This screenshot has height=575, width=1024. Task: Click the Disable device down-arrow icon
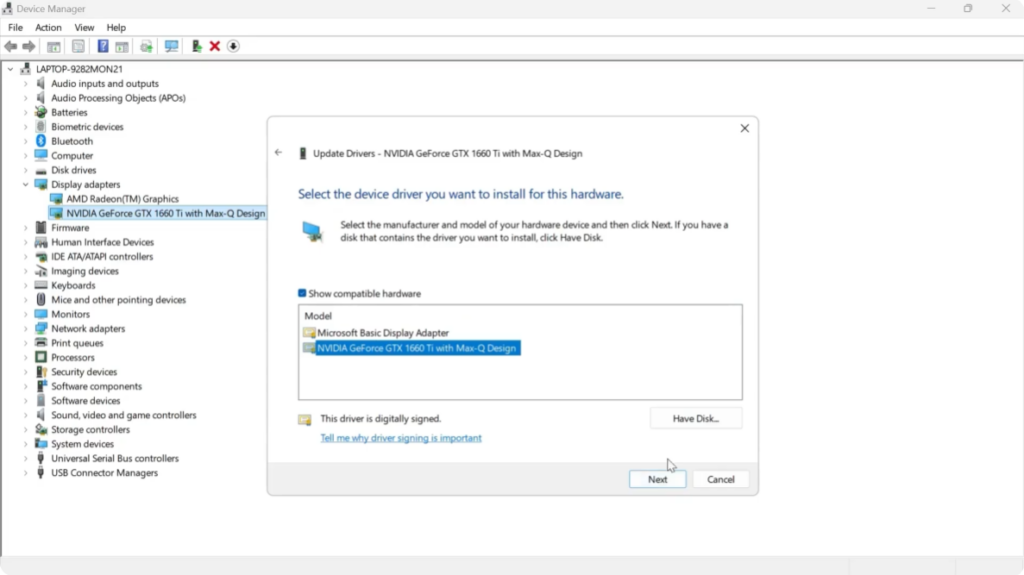coord(233,46)
